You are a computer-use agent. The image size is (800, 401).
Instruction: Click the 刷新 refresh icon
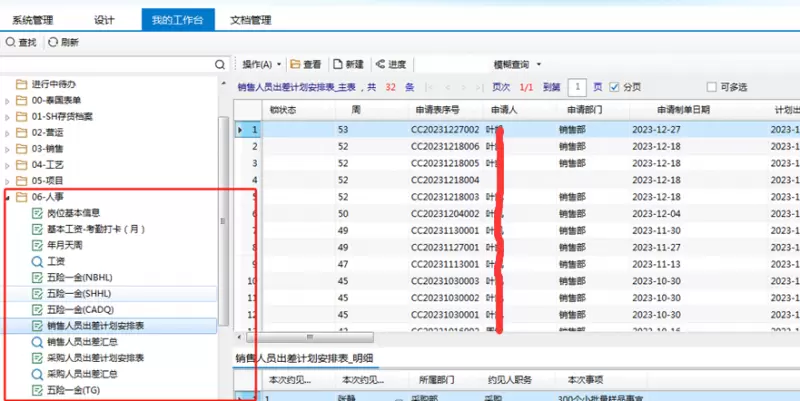(53, 42)
